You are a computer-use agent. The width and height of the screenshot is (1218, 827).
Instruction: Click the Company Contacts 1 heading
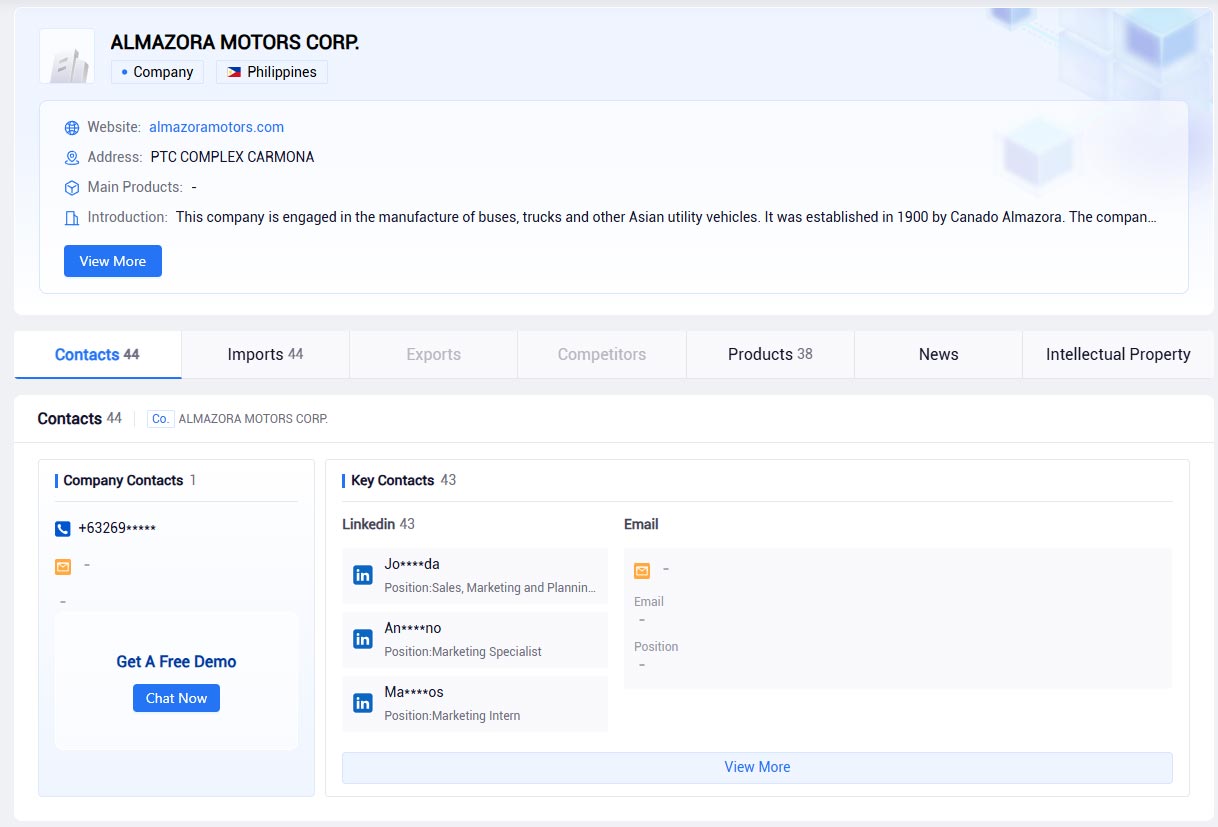tap(130, 481)
